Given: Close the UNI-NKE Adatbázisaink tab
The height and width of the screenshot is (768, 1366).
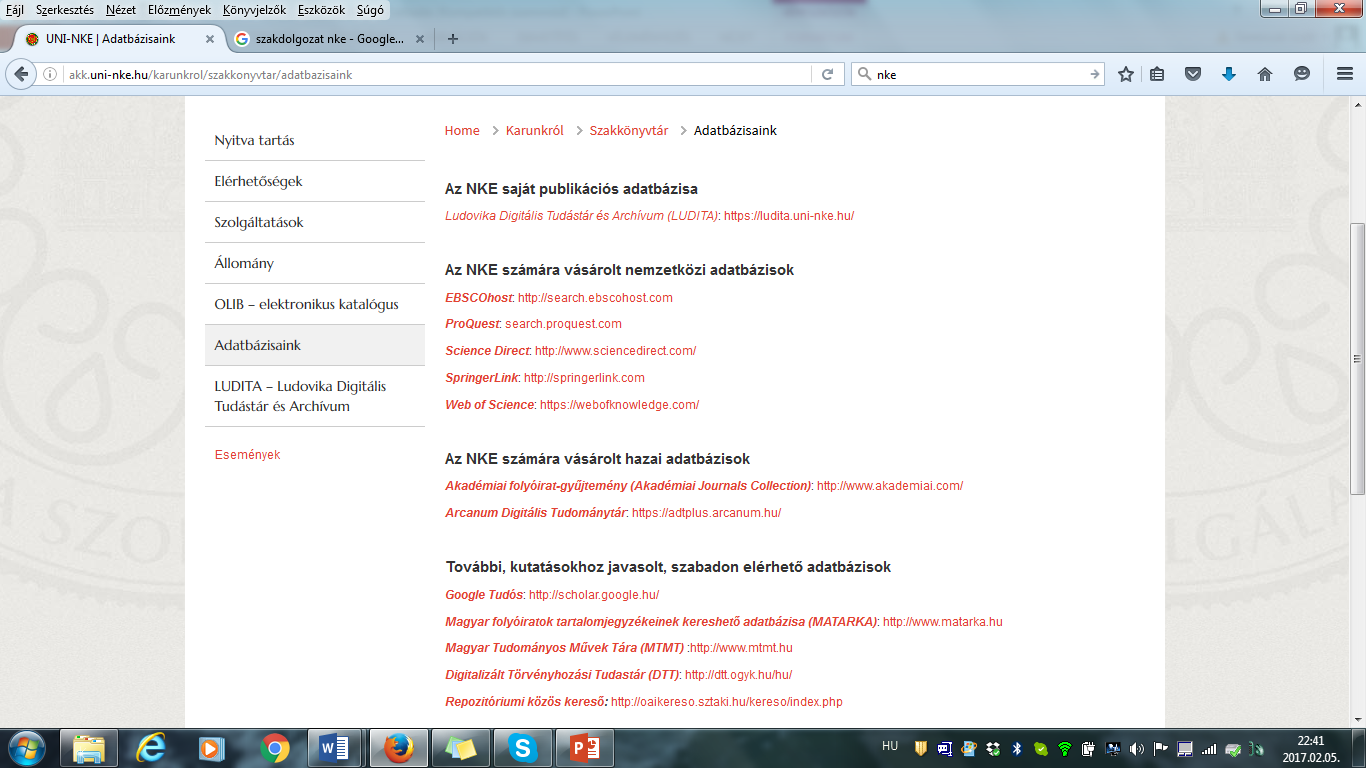Looking at the screenshot, I should [x=210, y=39].
